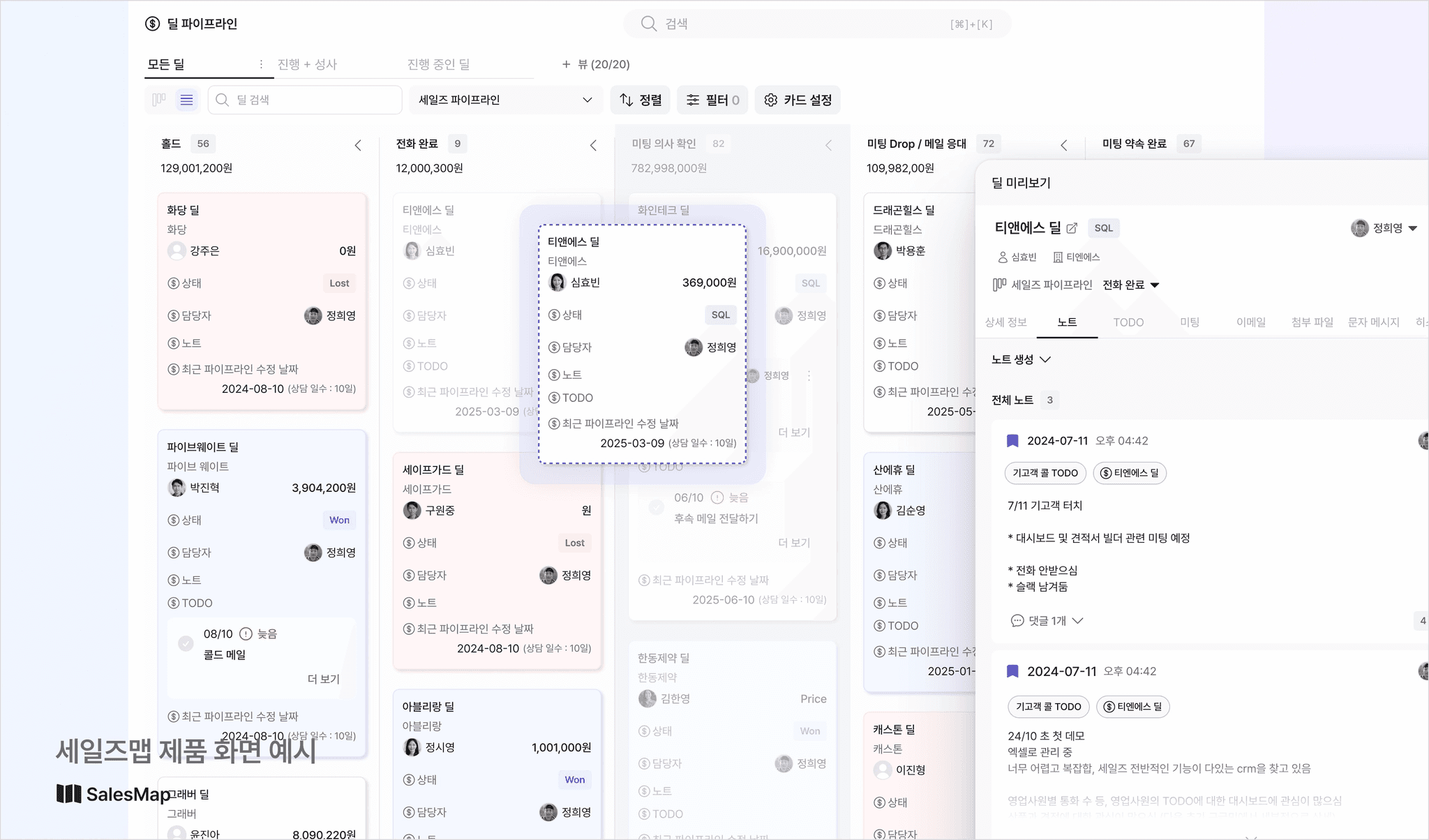Screen dimensions: 1429x840
Task: Collapse the 미팅 Drop / 메일 응대 column
Action: (1063, 145)
